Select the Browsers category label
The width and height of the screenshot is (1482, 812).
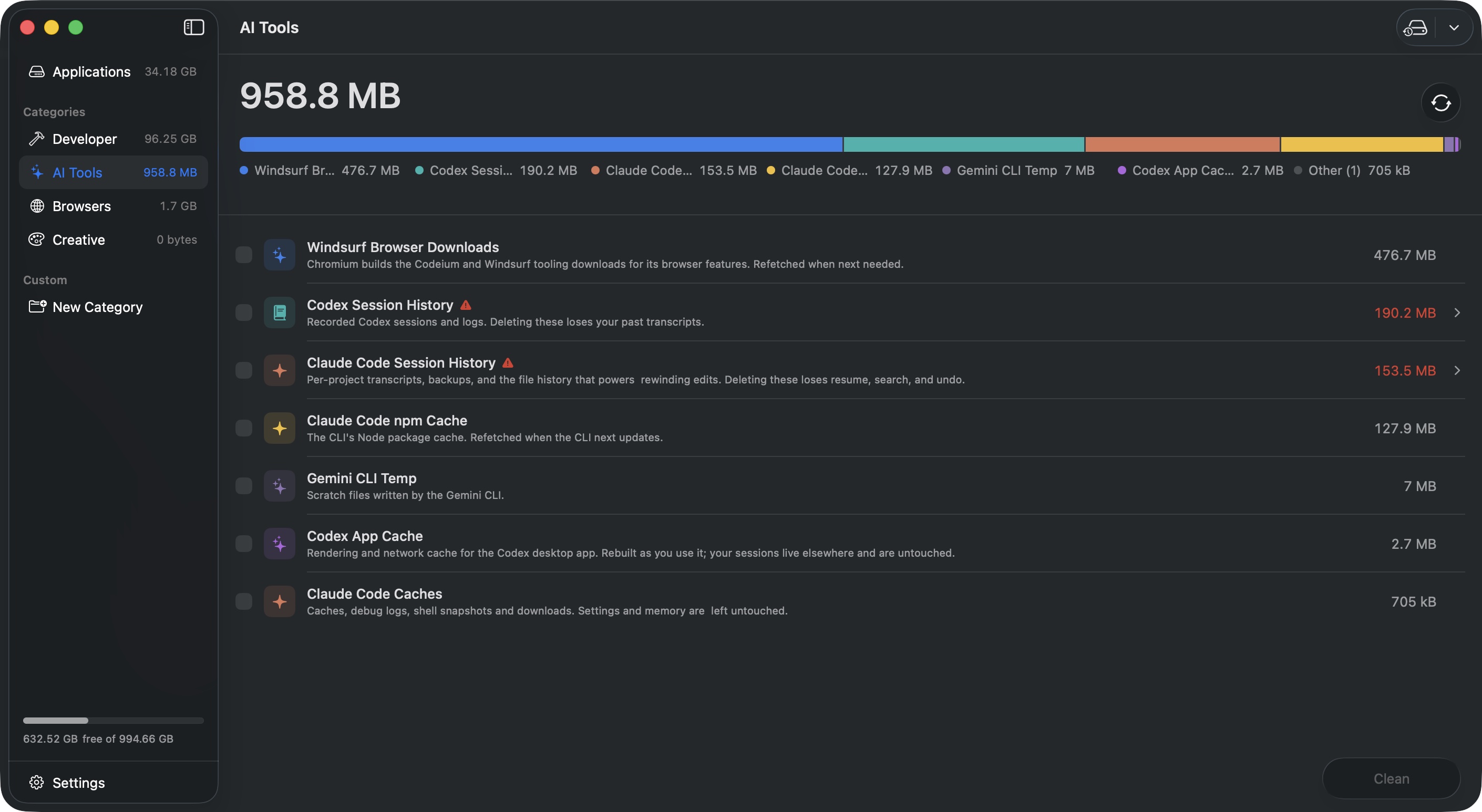click(81, 206)
